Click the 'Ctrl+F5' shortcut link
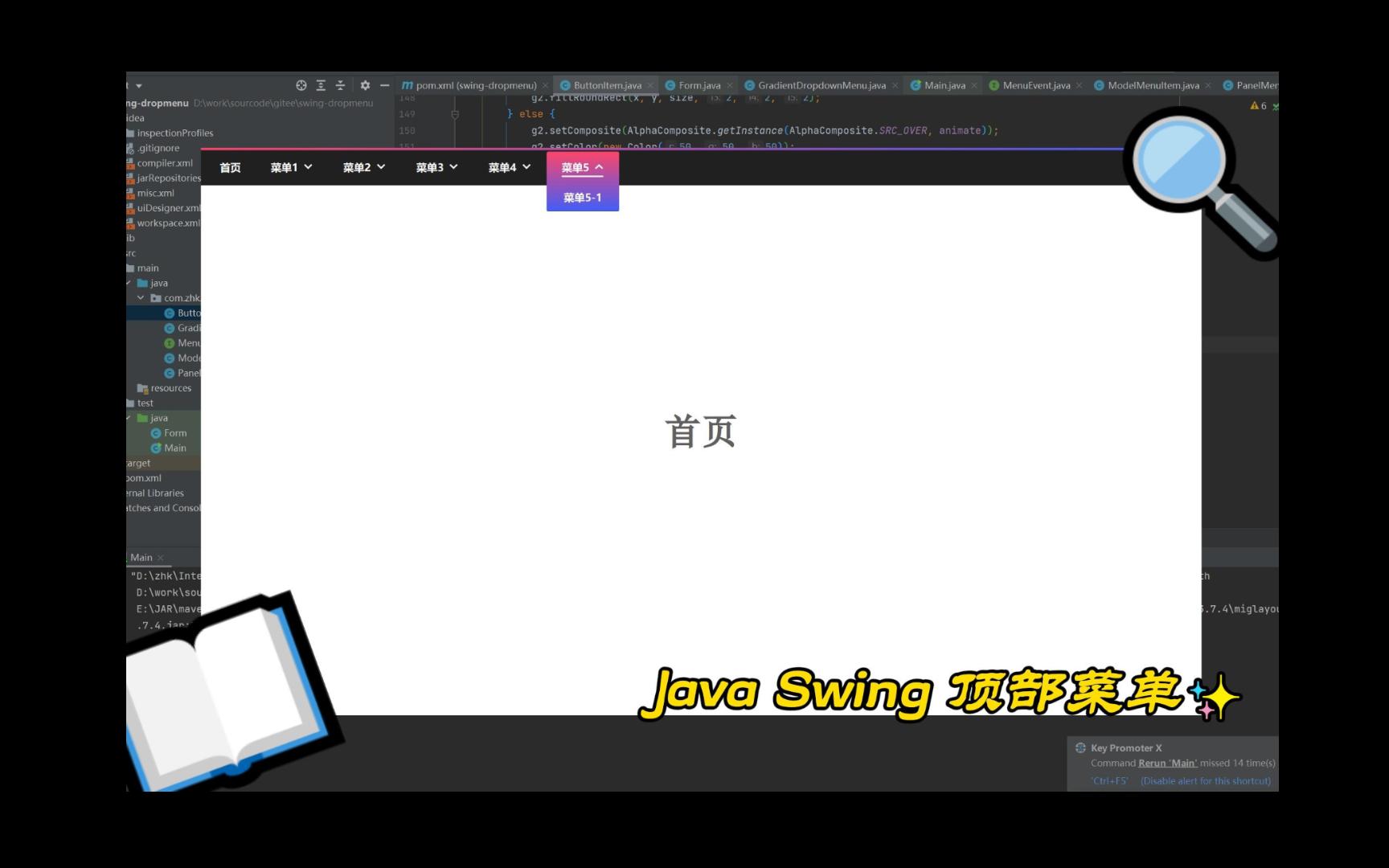 pos(1109,780)
